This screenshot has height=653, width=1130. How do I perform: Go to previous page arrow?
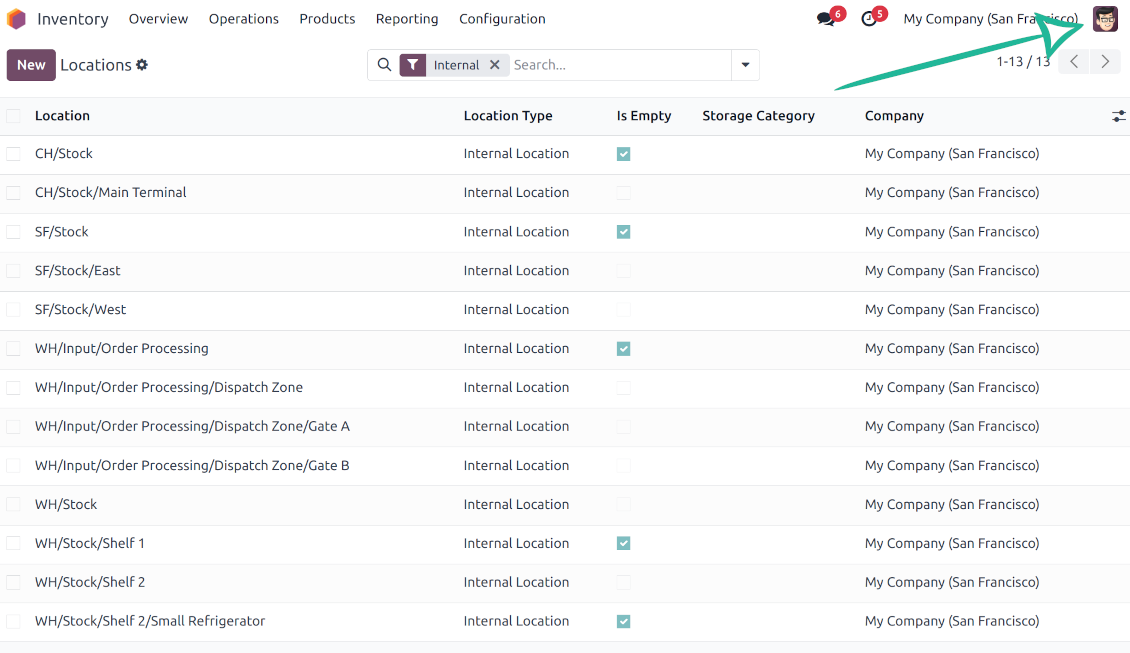[x=1073, y=62]
